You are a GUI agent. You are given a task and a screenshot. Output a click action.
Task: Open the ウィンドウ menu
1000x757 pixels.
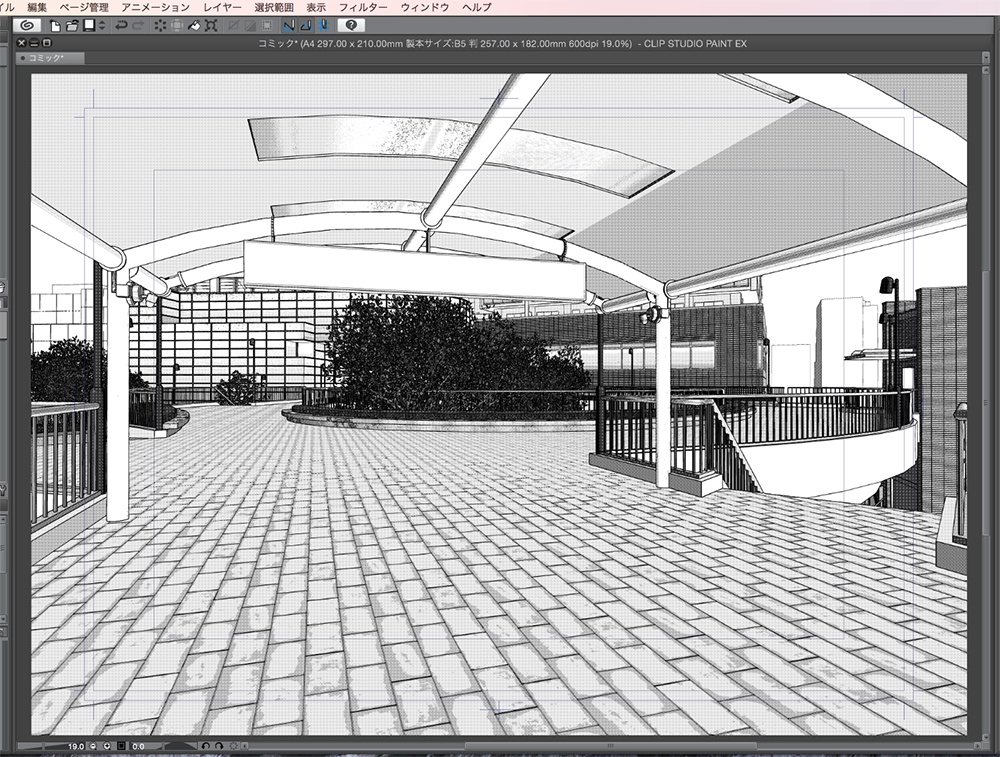(x=425, y=7)
